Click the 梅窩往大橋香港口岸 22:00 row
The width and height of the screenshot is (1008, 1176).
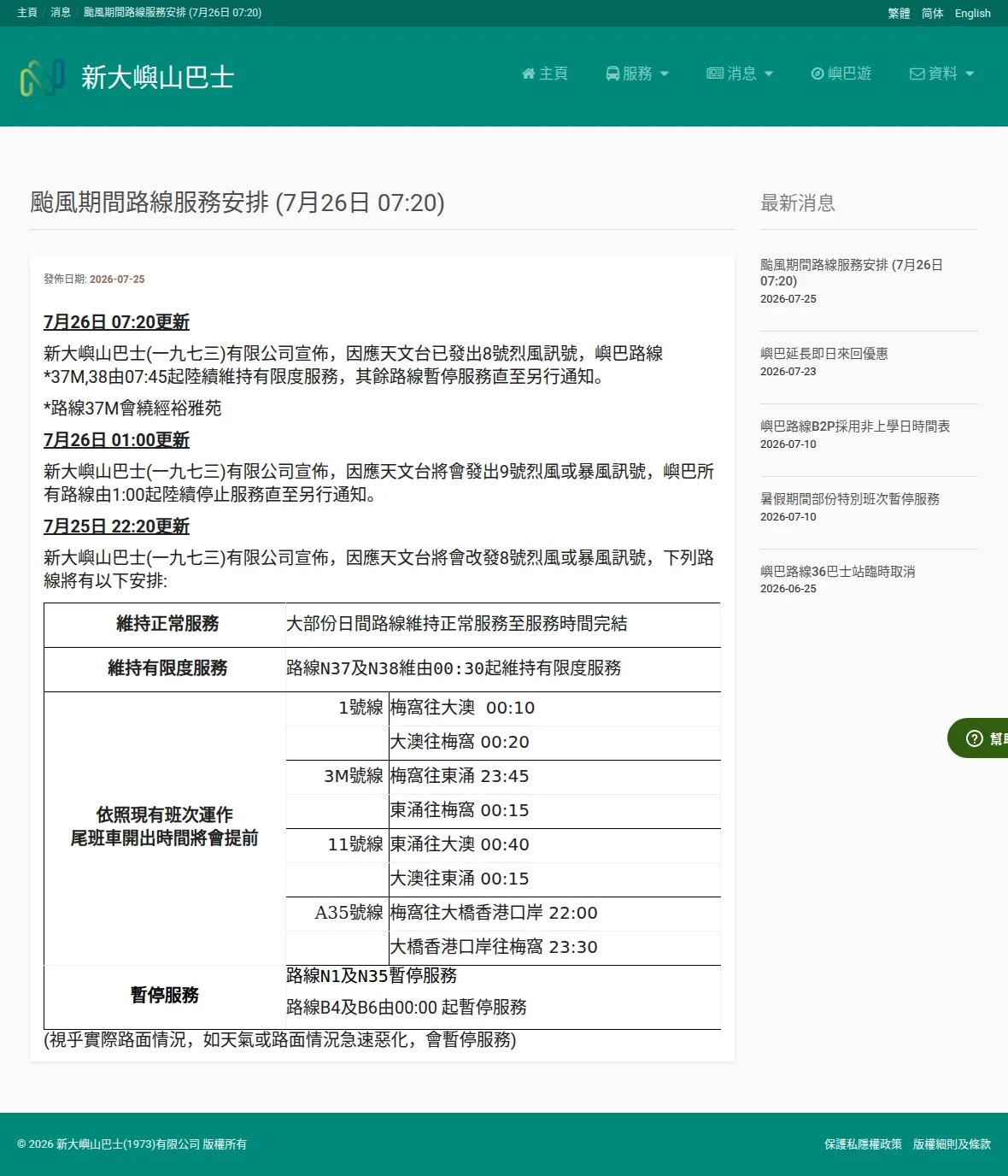(554, 913)
